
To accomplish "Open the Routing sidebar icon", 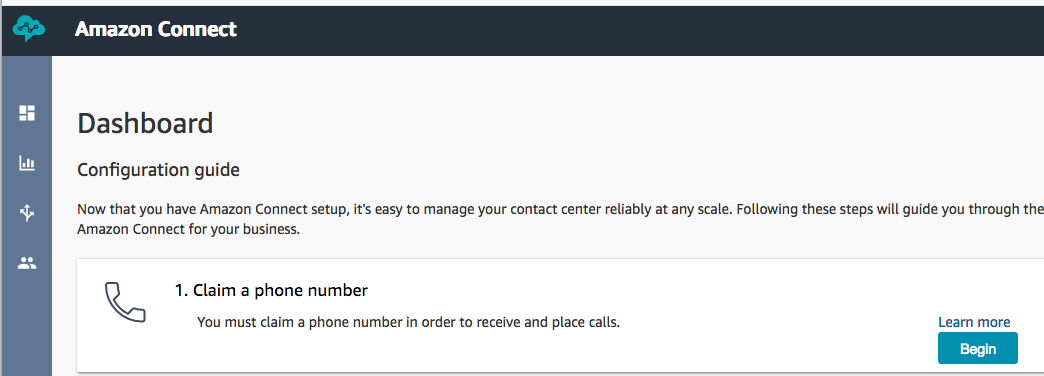I will pos(27,214).
